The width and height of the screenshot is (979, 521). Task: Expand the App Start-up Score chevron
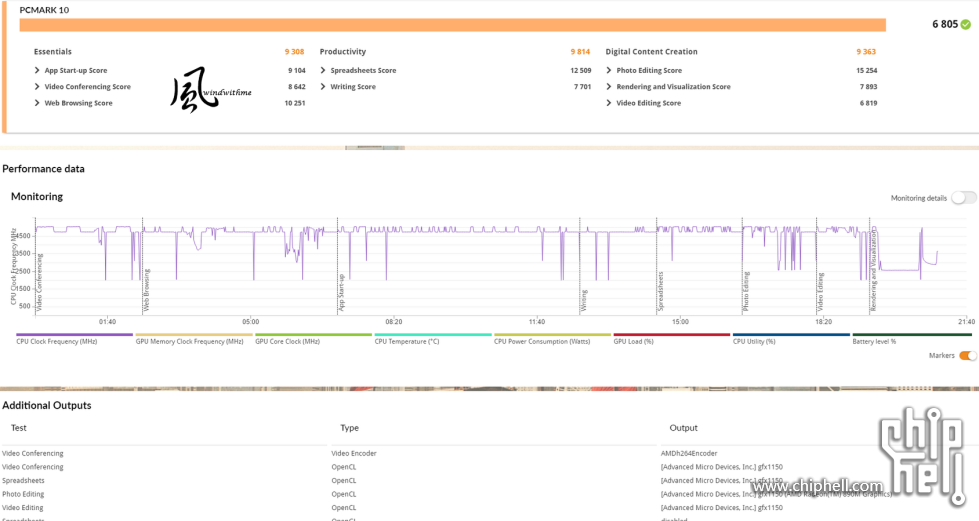pyautogui.click(x=37, y=71)
